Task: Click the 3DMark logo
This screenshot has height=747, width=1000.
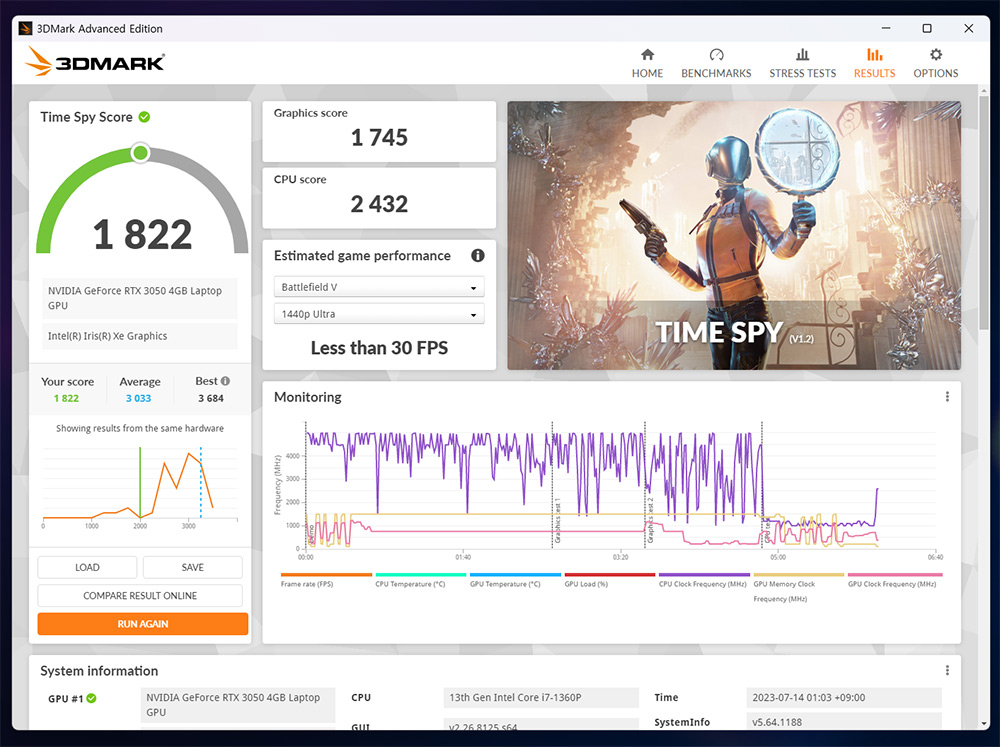Action: 95,61
